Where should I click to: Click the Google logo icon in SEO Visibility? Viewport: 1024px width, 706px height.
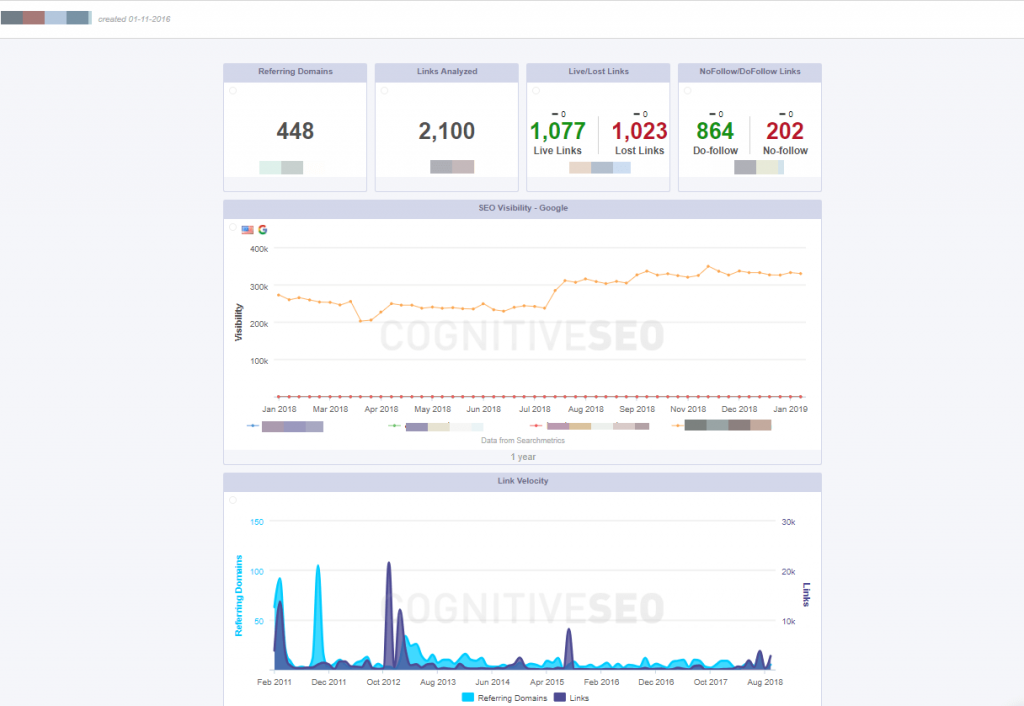(263, 230)
